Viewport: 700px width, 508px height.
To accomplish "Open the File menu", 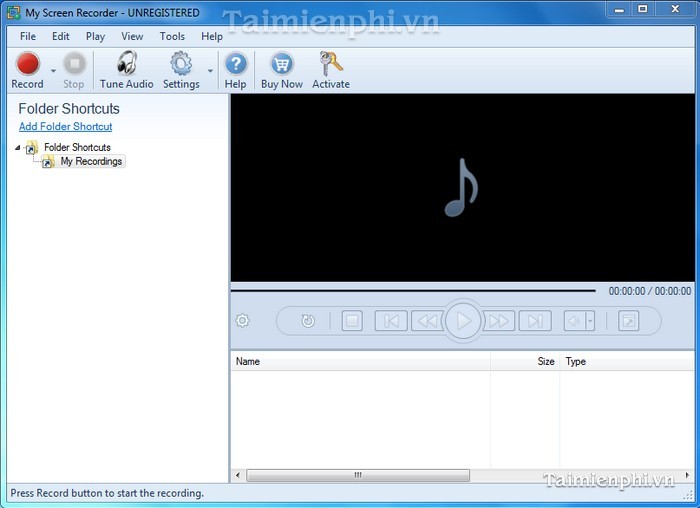I will pos(28,36).
